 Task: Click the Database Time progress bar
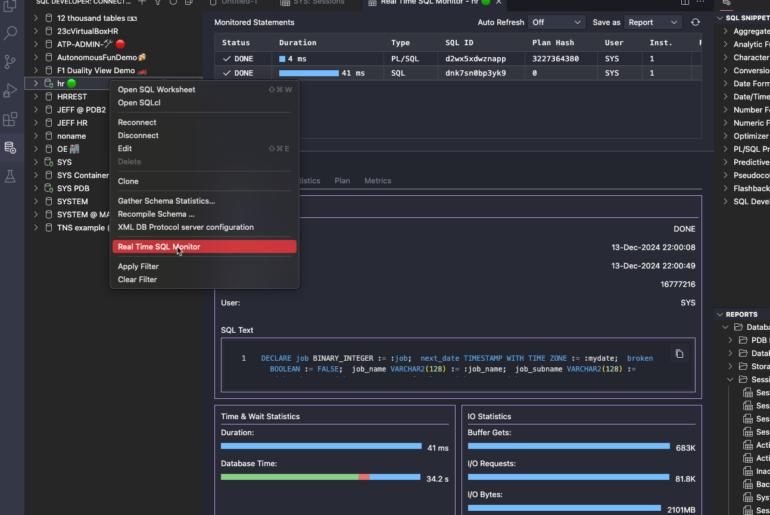coord(321,478)
